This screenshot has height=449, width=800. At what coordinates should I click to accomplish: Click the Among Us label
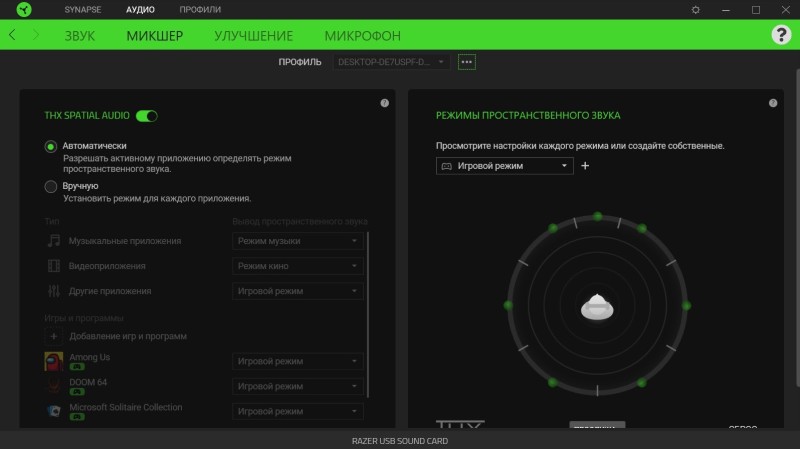click(90, 357)
